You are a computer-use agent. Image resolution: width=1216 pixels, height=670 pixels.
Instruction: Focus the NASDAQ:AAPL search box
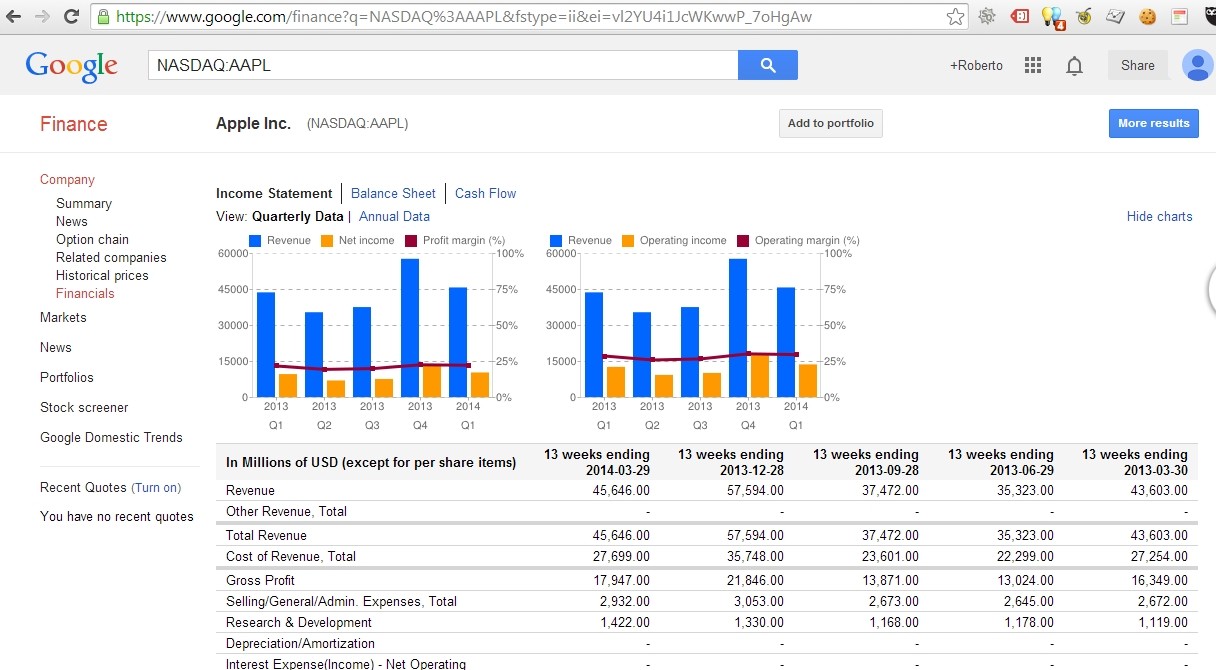tap(443, 65)
